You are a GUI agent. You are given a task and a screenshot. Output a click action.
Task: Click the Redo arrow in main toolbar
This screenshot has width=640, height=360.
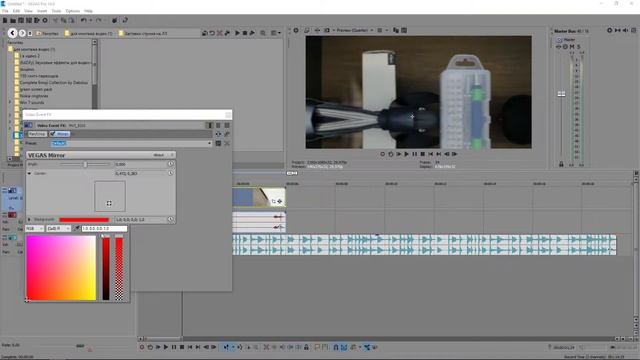(98, 20)
